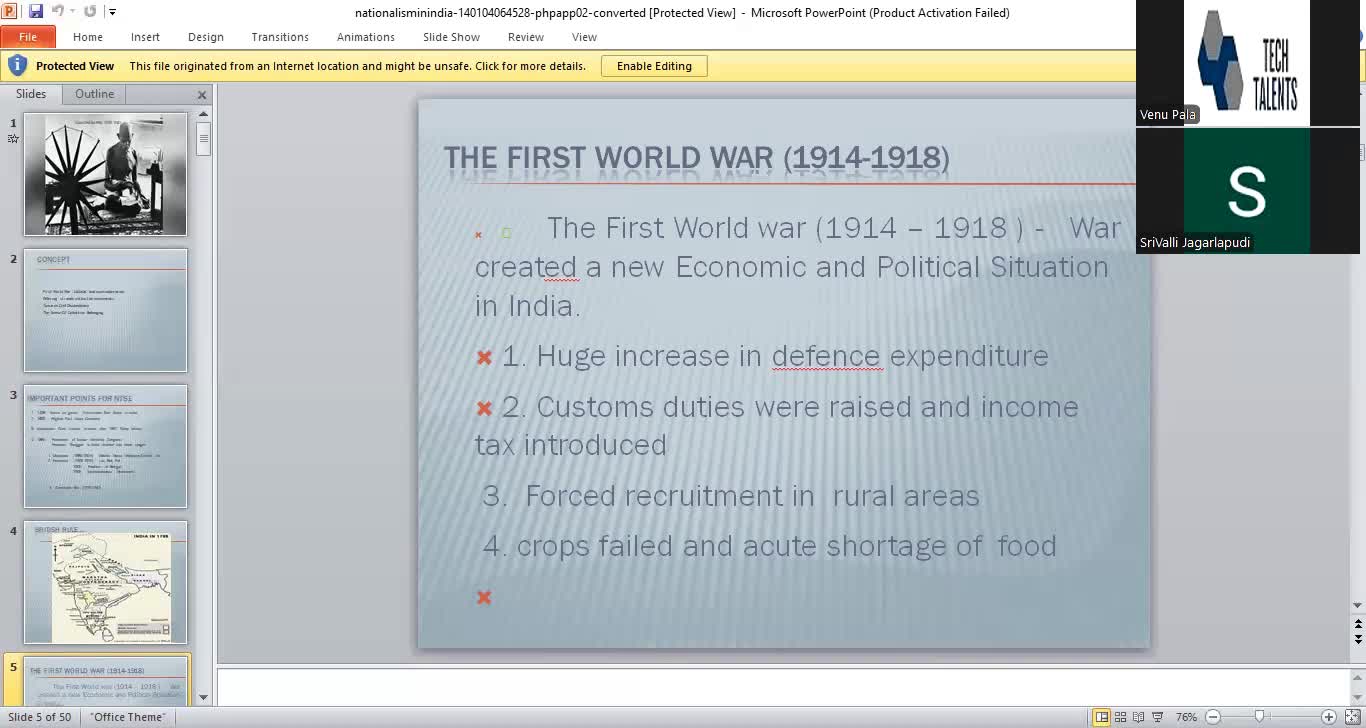This screenshot has width=1366, height=728.
Task: Open the View ribbon tab
Action: coord(584,37)
